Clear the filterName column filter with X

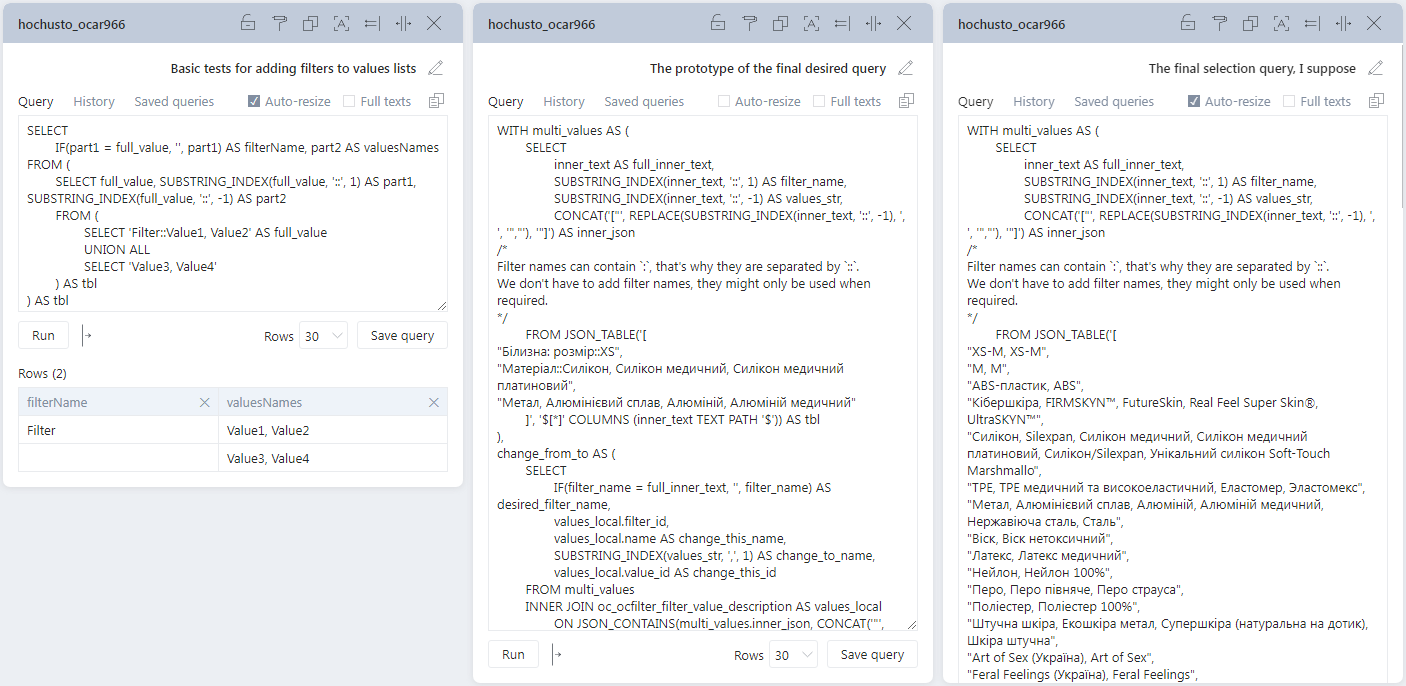click(x=205, y=402)
